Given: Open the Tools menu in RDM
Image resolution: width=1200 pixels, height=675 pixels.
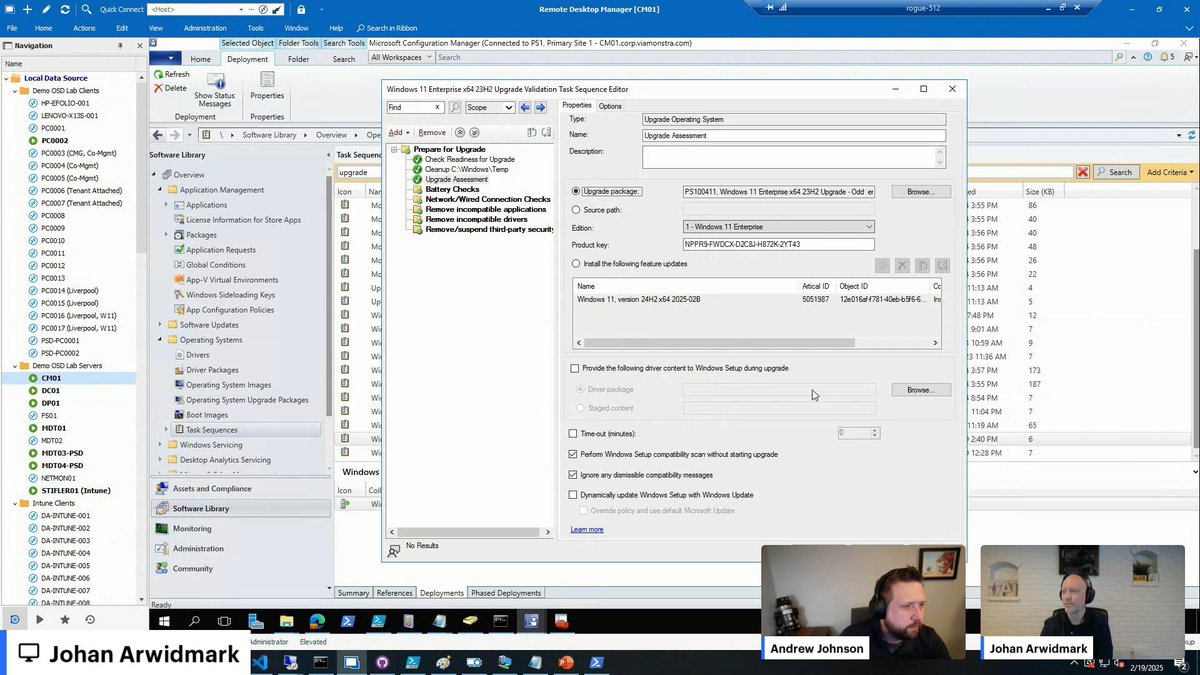Looking at the screenshot, I should [256, 28].
